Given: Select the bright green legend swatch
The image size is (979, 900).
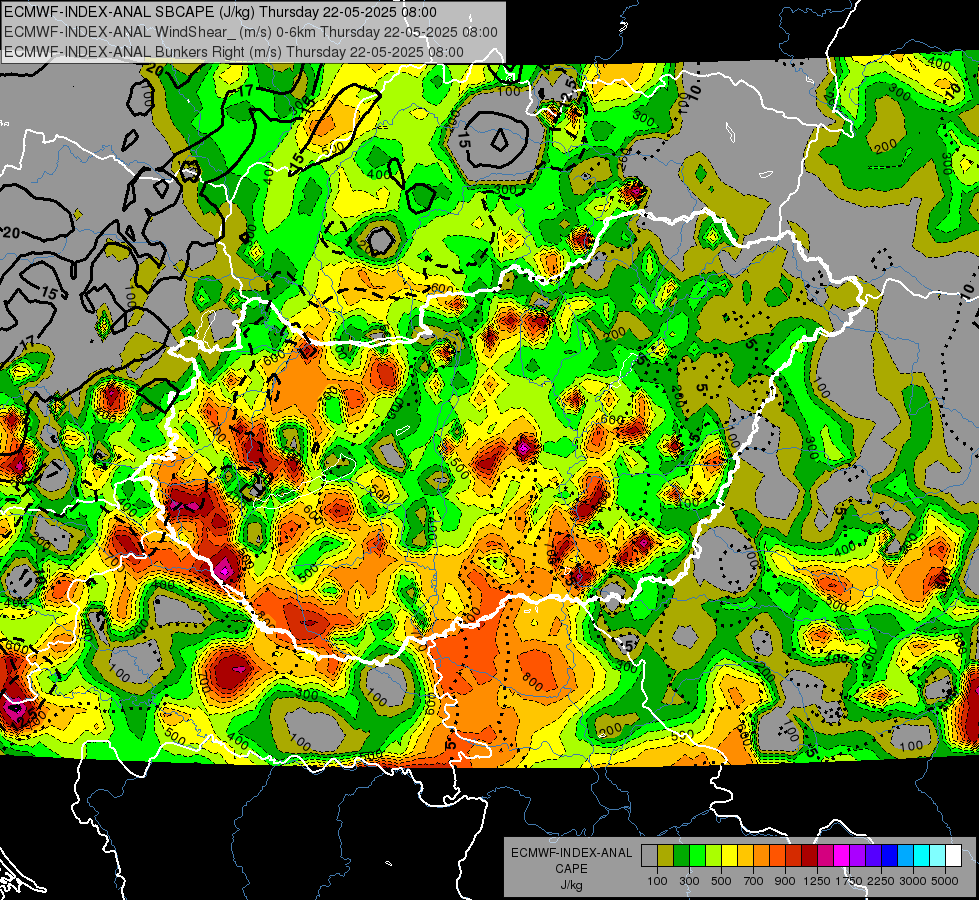Looking at the screenshot, I should [x=697, y=856].
